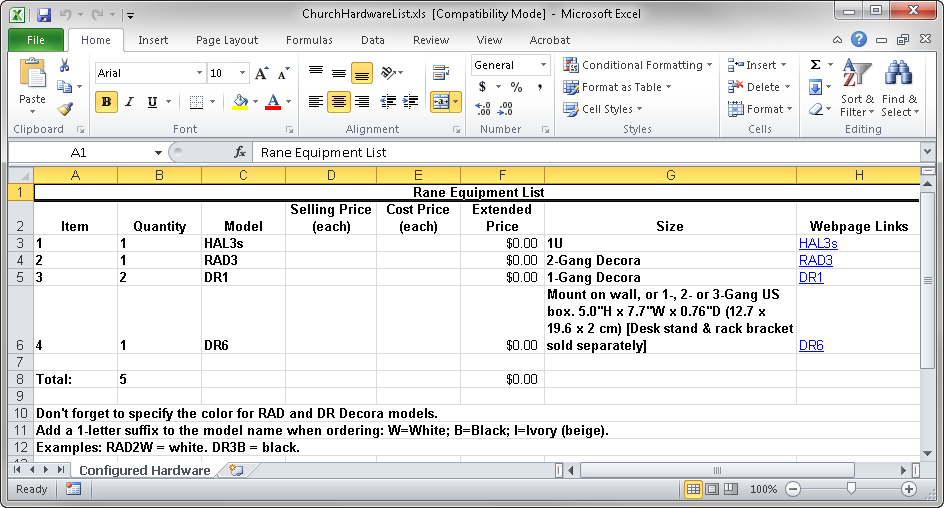Click the Cut scissors icon
The height and width of the screenshot is (508, 944).
pos(64,65)
